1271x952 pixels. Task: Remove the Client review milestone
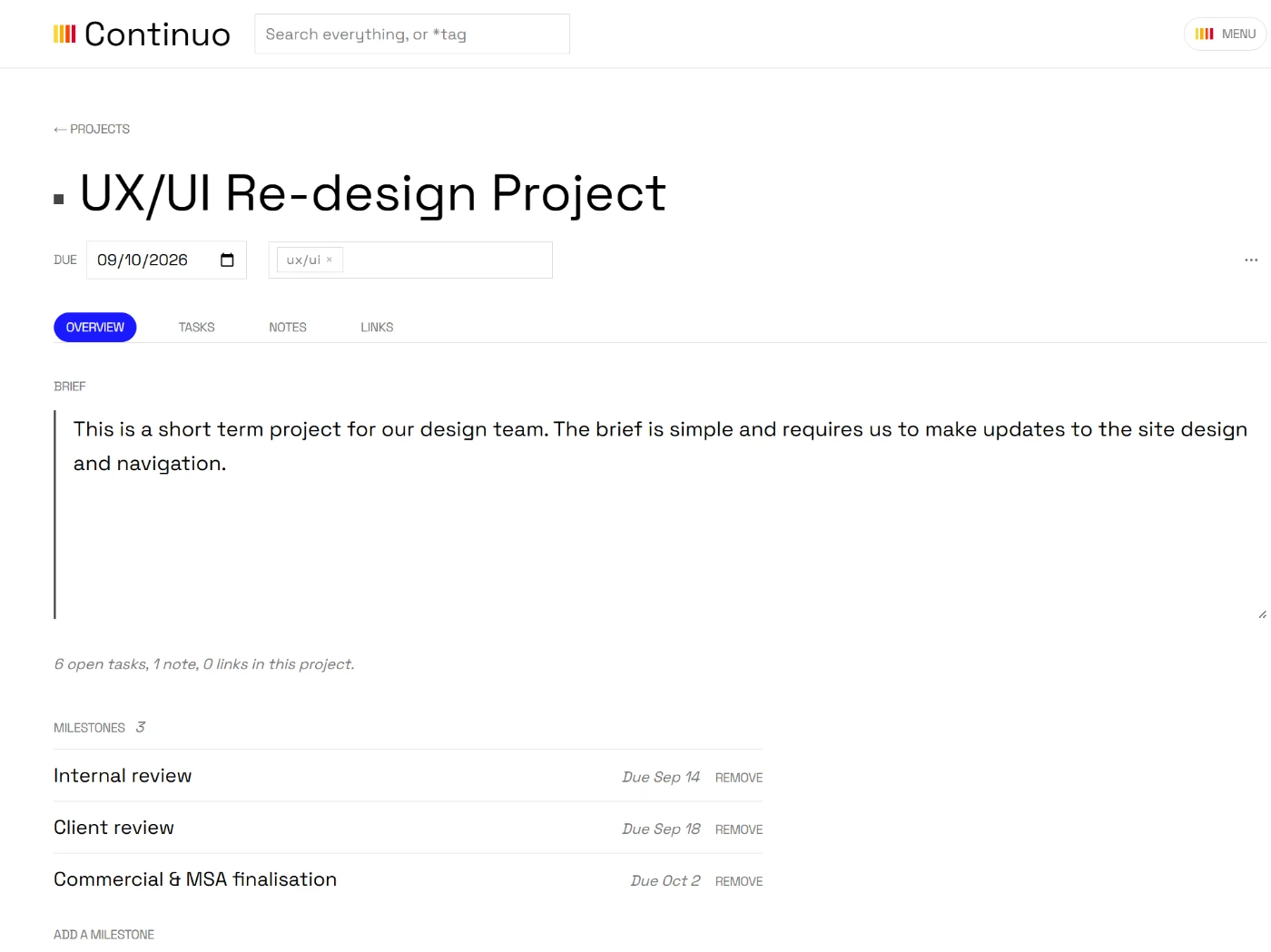click(x=739, y=829)
